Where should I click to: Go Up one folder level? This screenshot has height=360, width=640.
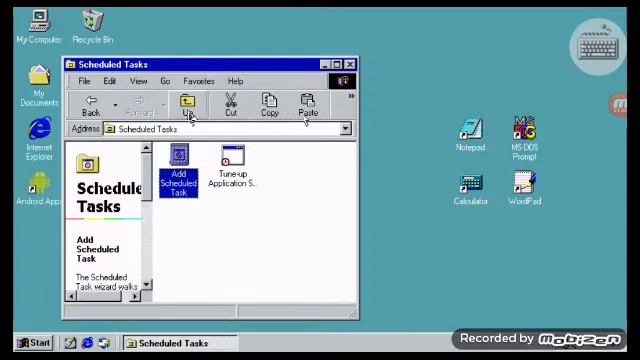coord(187,106)
